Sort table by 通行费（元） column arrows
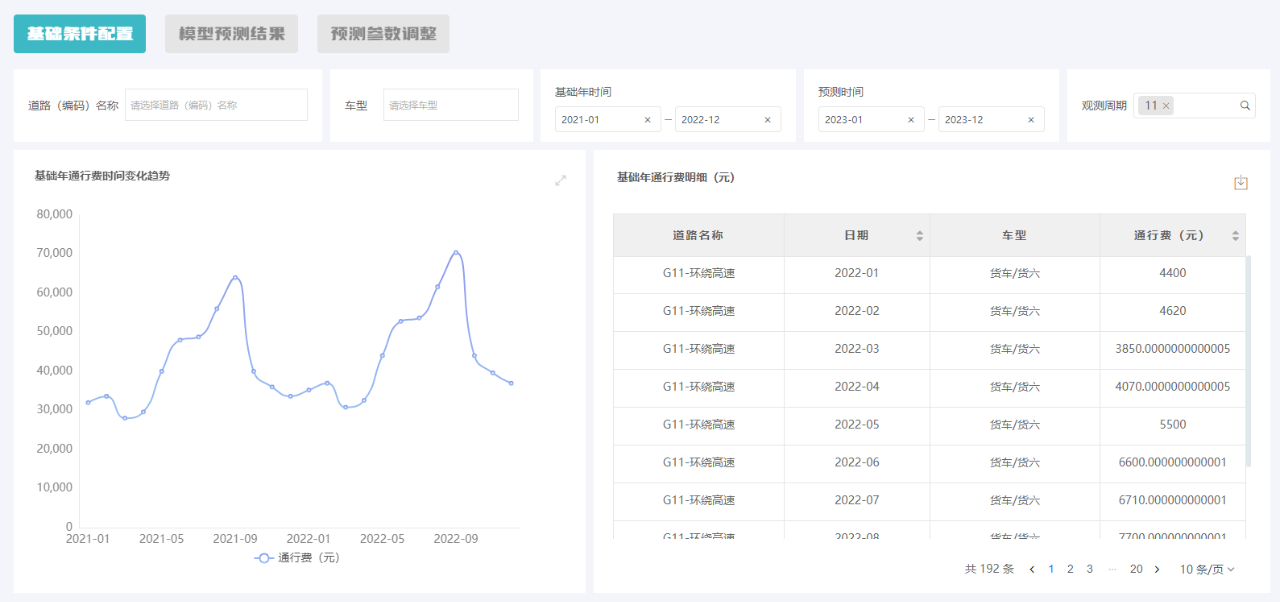Screen dimensions: 1280x602 [1235, 236]
